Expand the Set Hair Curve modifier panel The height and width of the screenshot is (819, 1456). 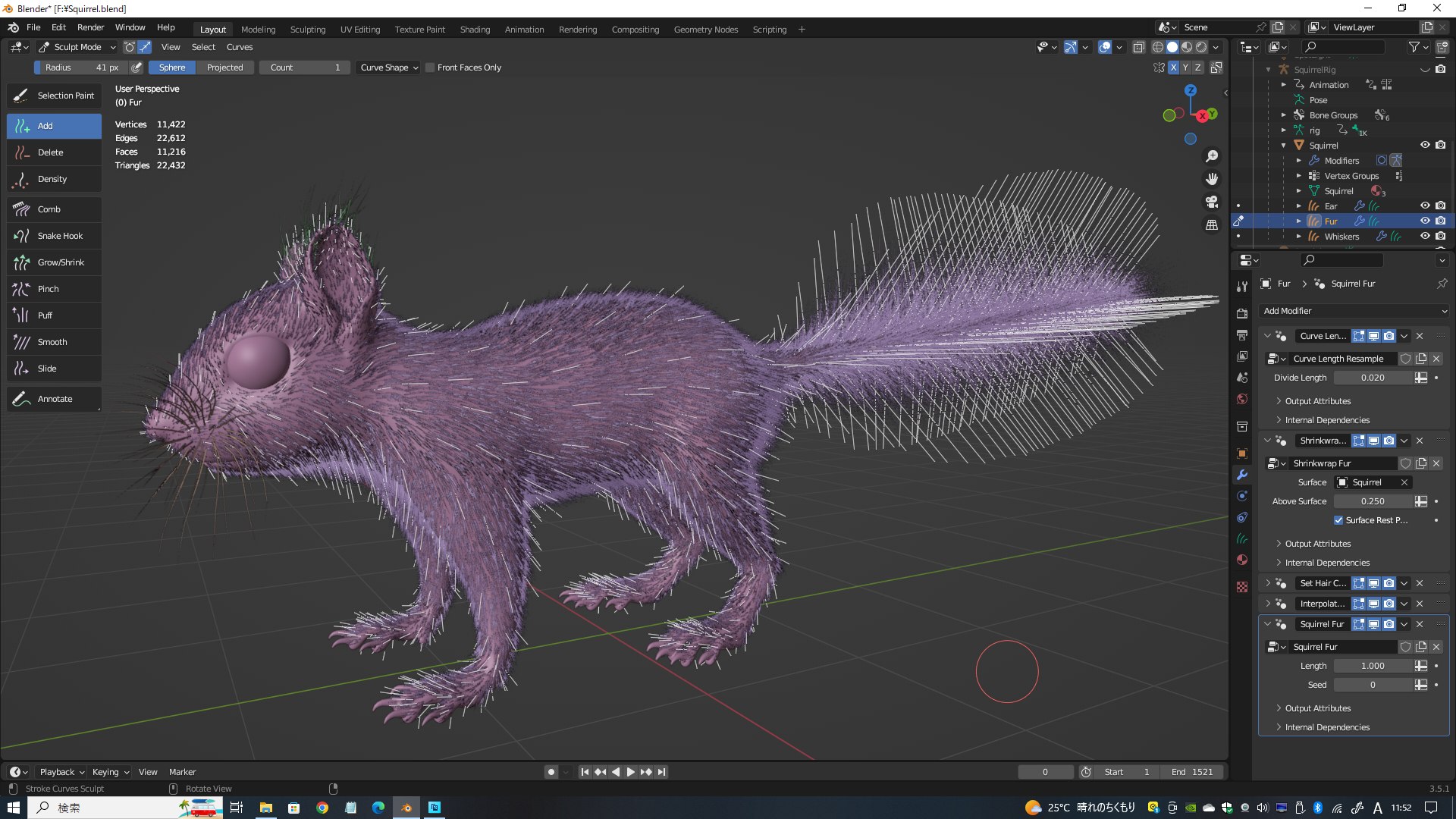pyautogui.click(x=1267, y=583)
